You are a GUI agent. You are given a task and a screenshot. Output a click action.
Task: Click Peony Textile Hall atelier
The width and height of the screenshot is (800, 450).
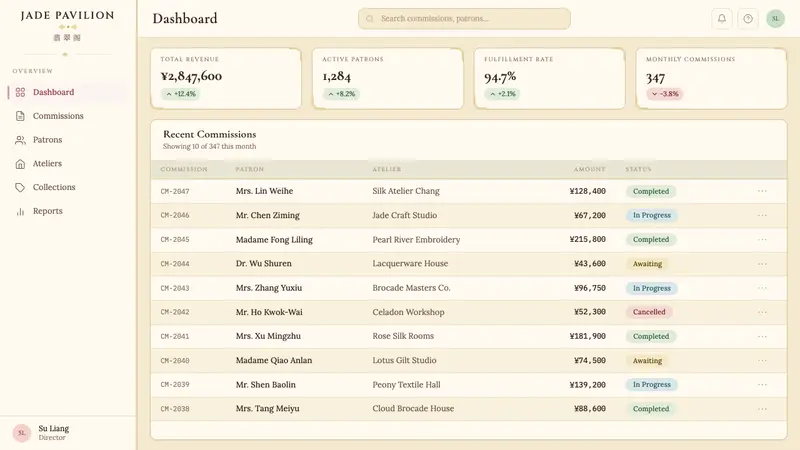coord(406,385)
